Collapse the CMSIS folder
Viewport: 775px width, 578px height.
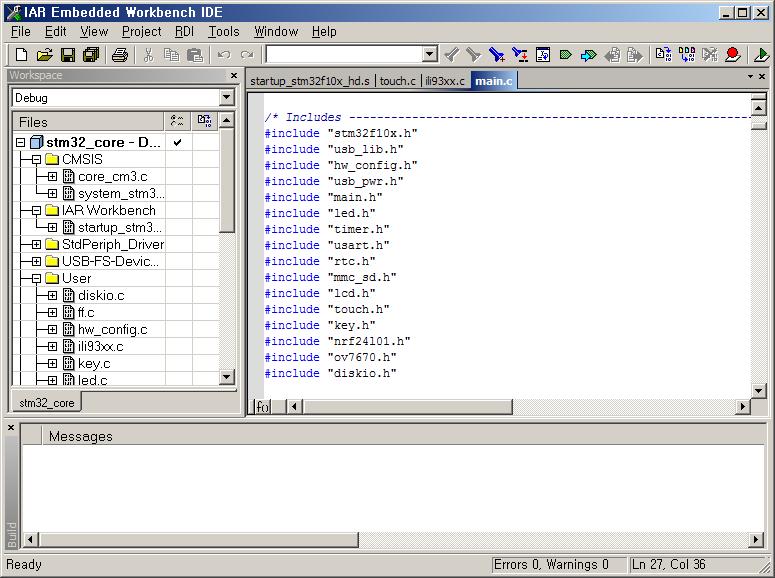[x=36, y=160]
